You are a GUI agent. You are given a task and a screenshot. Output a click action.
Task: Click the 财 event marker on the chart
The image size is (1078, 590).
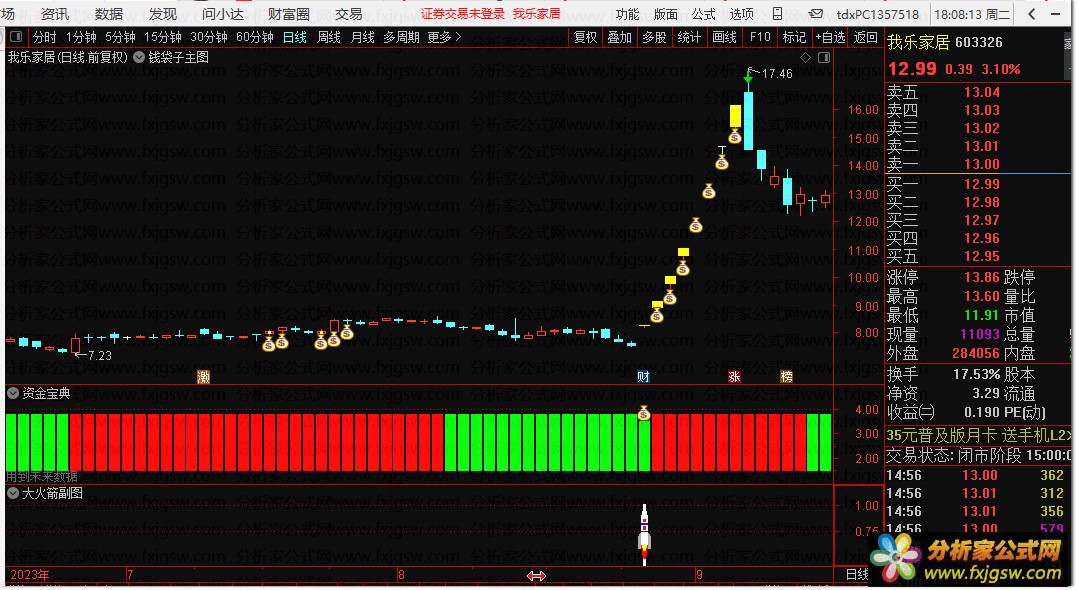pos(644,377)
